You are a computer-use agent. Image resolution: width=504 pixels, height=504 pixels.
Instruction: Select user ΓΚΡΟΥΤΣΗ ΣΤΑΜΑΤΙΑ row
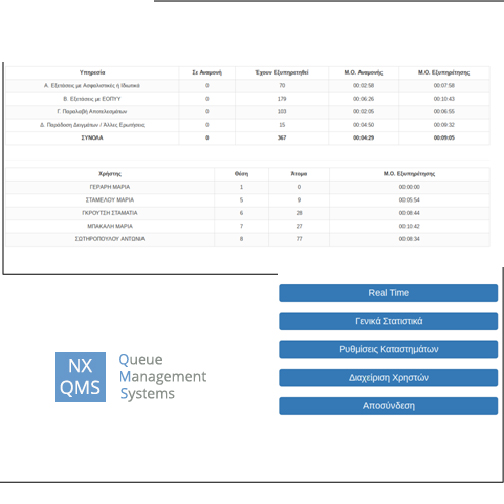[248, 213]
